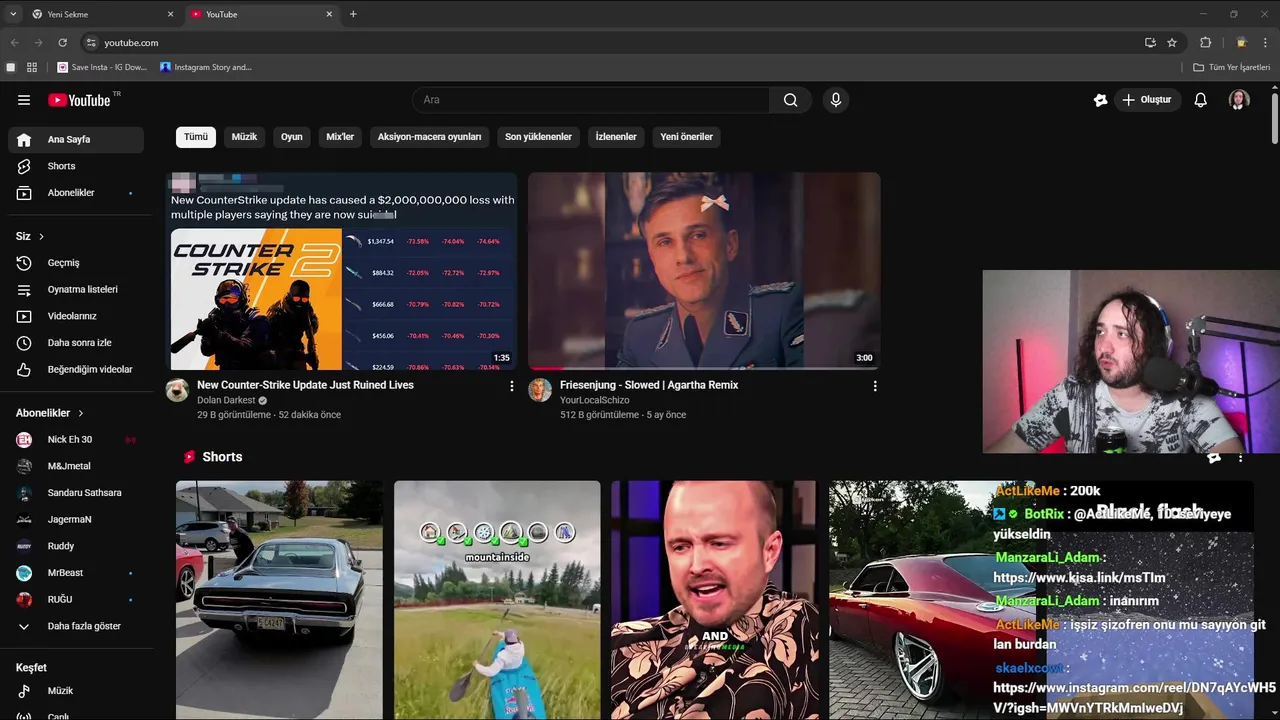Select İzlenenler filter chip
1280x720 pixels.
point(616,137)
